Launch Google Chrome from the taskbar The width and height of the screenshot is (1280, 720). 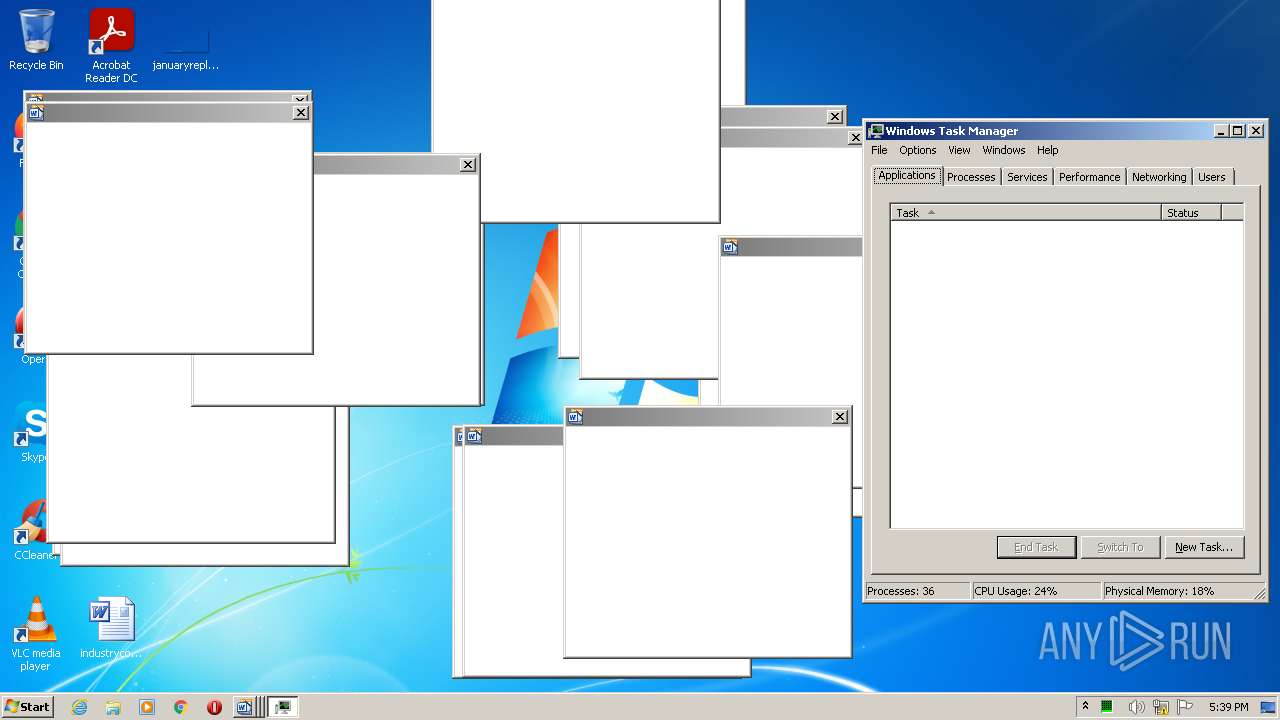[181, 707]
